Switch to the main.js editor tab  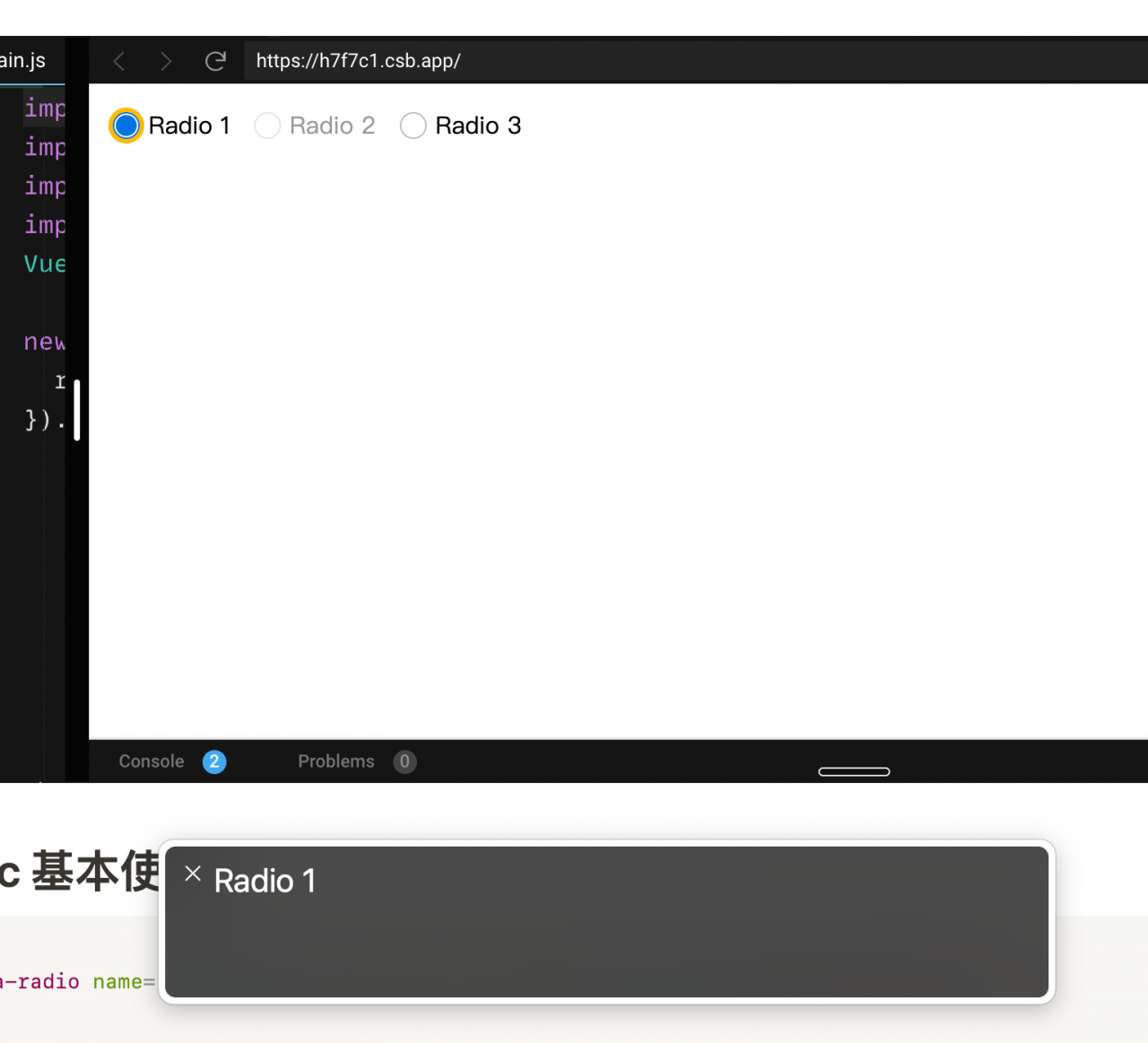(23, 61)
